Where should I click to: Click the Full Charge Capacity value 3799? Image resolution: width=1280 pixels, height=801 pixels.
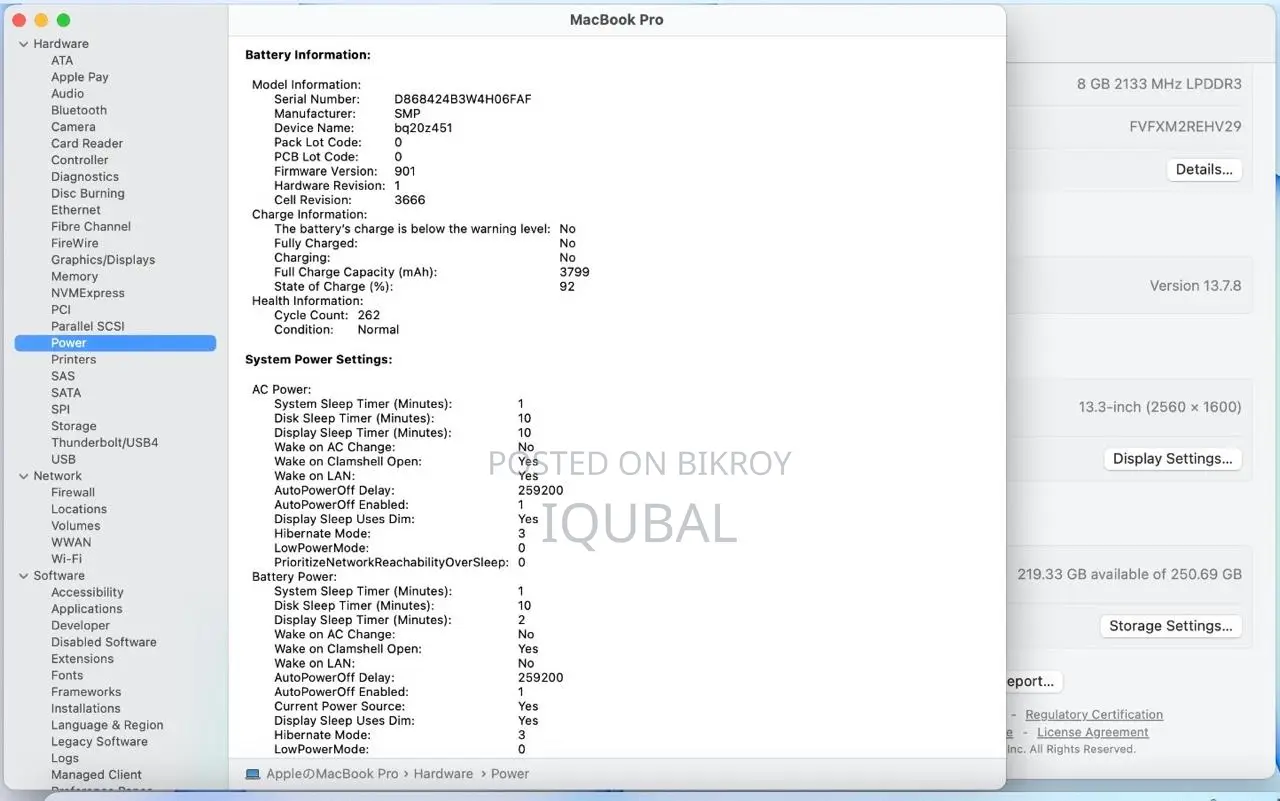point(575,272)
